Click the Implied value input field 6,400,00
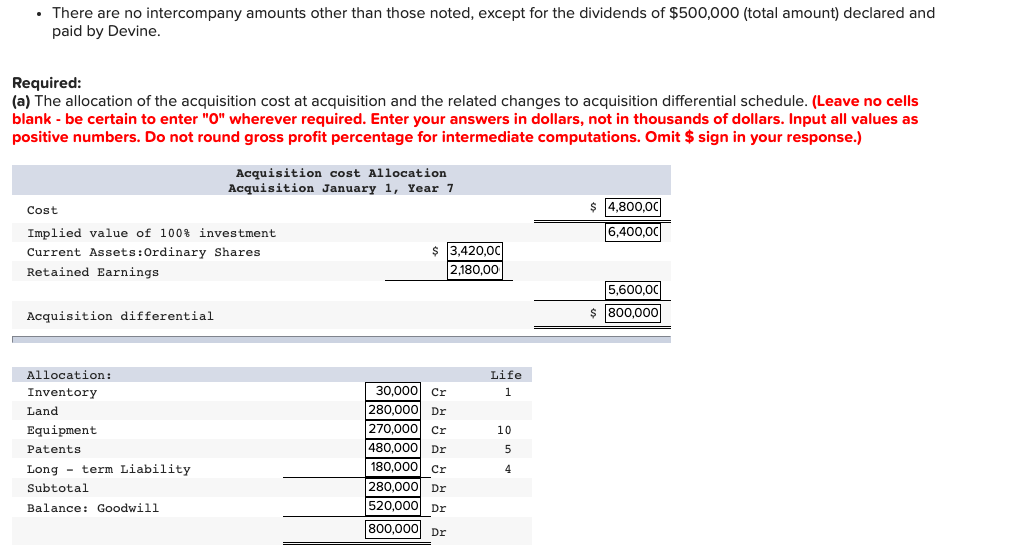The width and height of the screenshot is (1021, 550). tap(633, 232)
